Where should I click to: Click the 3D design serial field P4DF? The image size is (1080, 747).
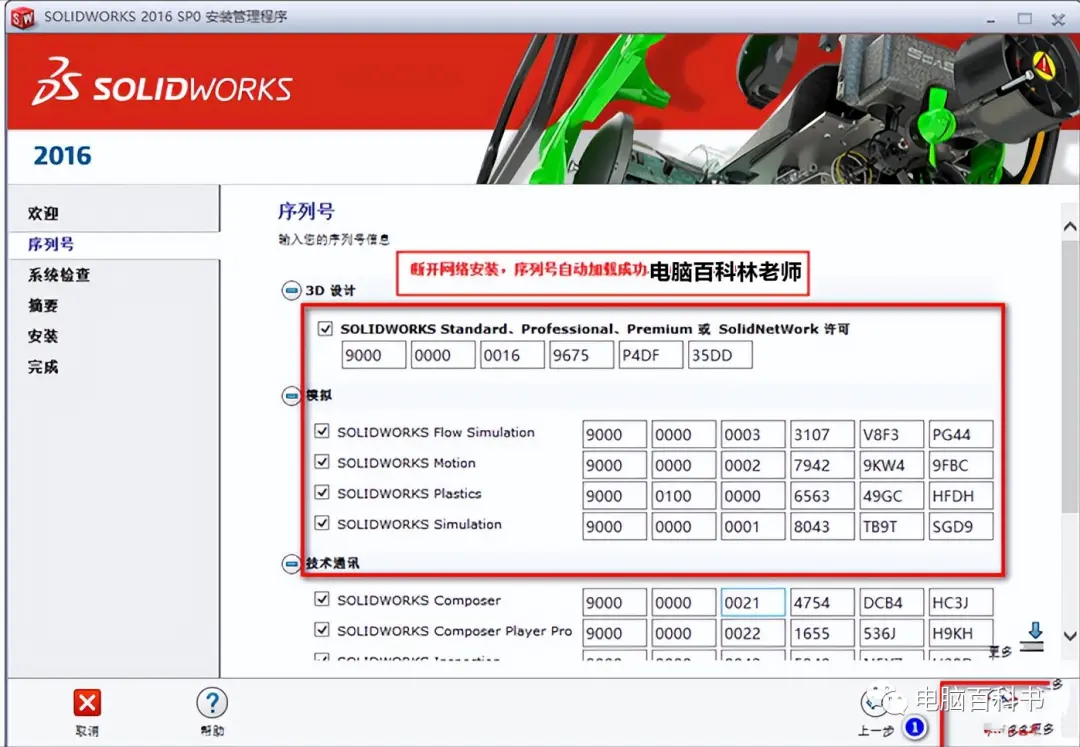coord(650,355)
